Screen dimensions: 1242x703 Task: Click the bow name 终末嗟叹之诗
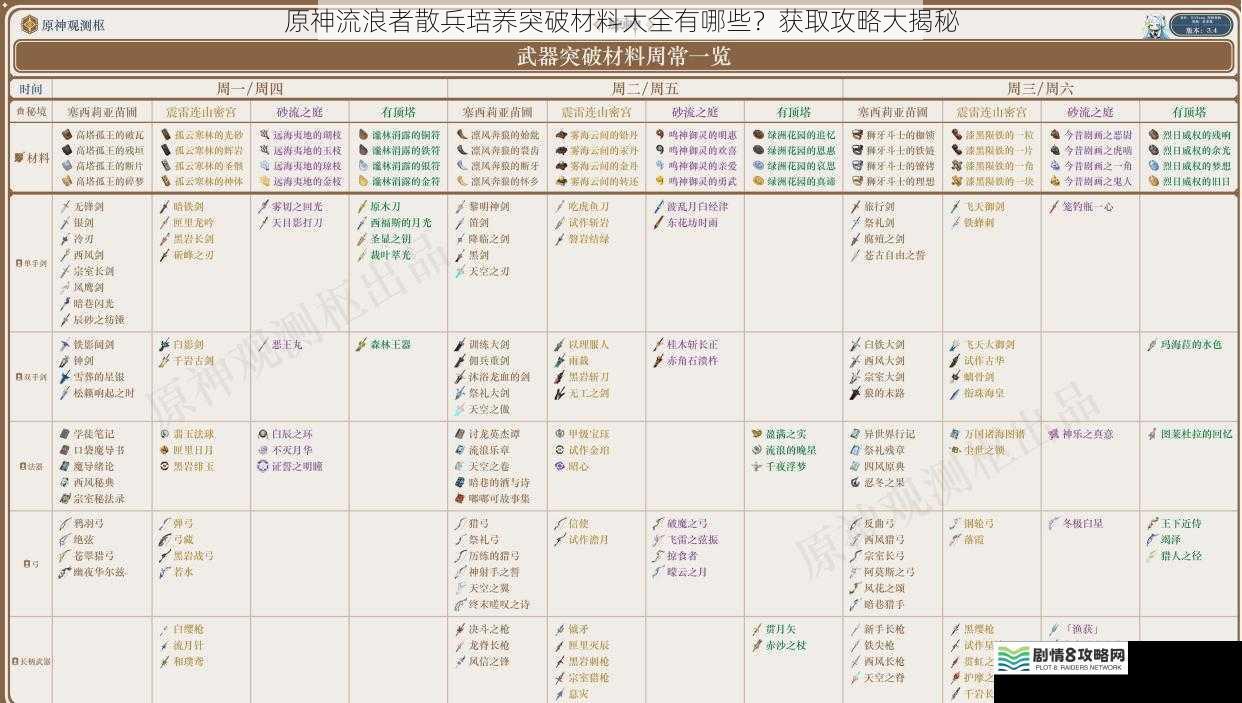pyautogui.click(x=499, y=604)
